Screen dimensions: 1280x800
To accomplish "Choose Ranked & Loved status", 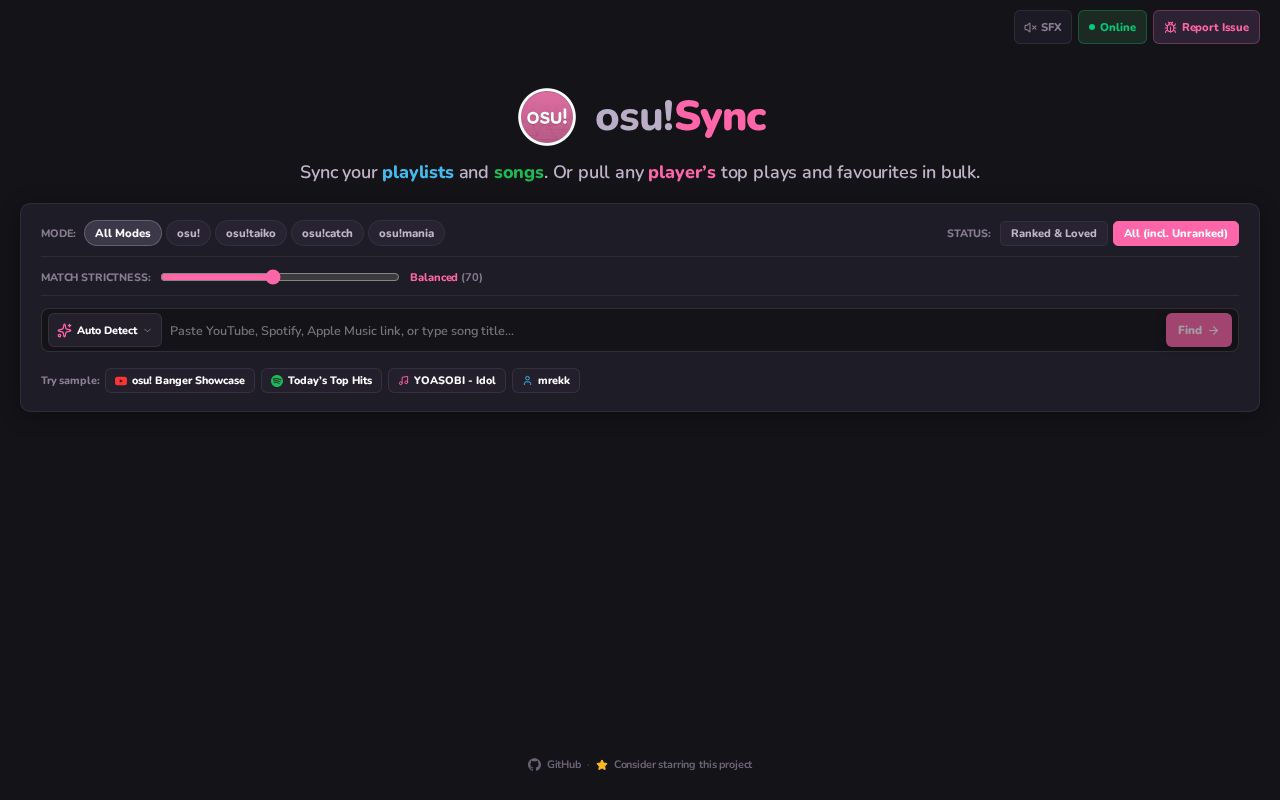I will [1054, 233].
